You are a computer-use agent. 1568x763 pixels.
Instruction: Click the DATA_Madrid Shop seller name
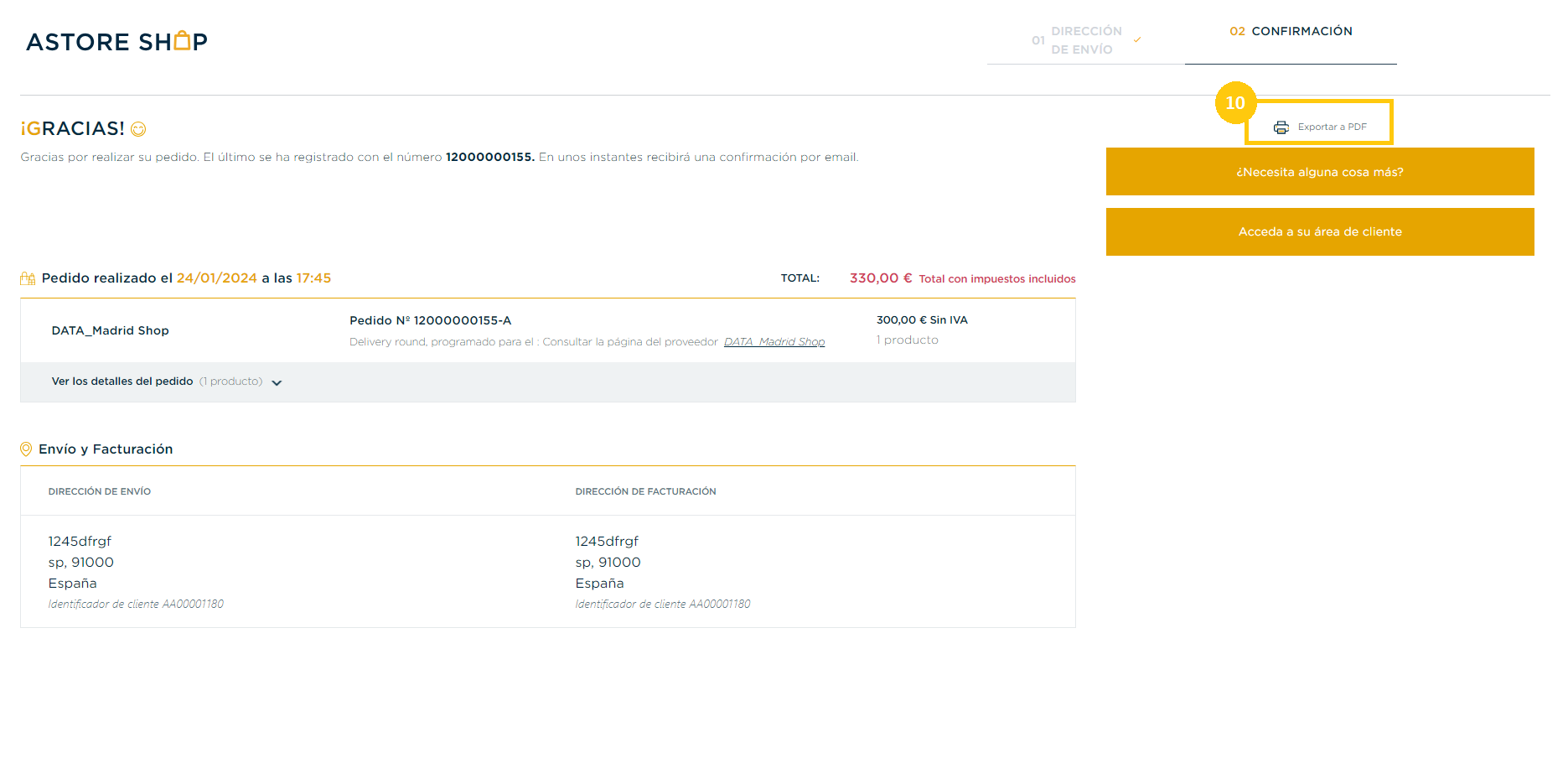[x=110, y=330]
